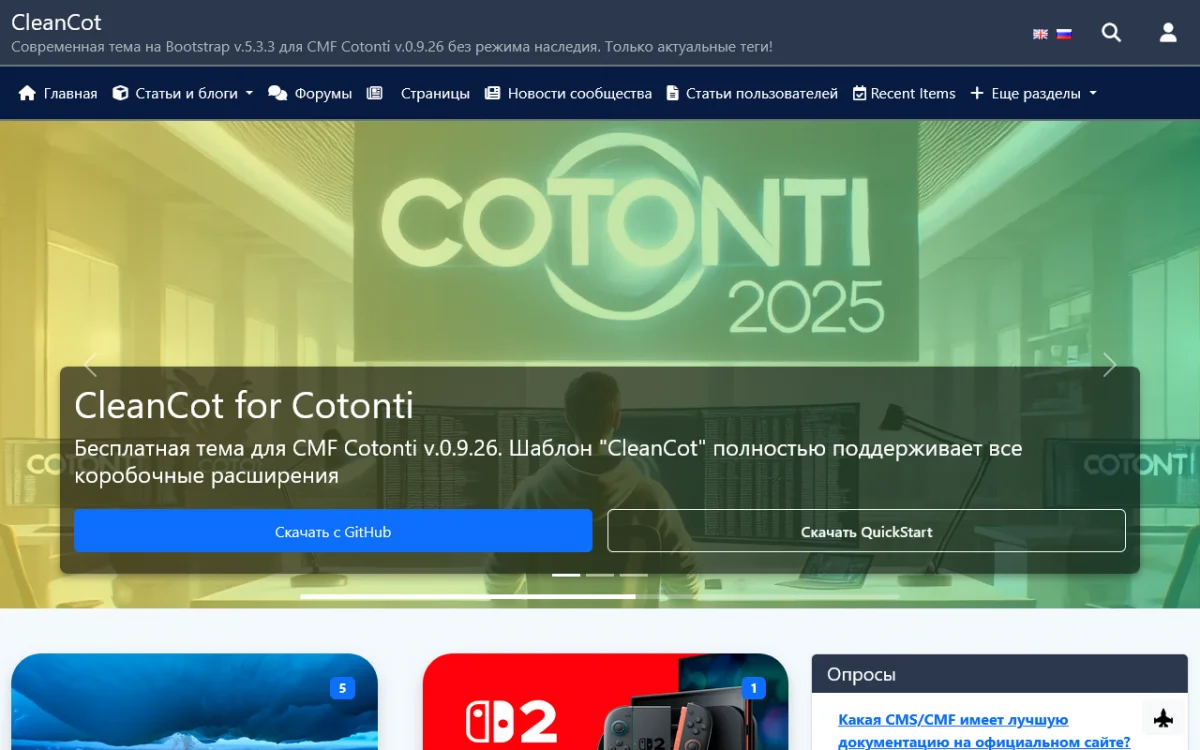
Task: Open the blue mountain landscape card thumbnail
Action: pyautogui.click(x=194, y=702)
